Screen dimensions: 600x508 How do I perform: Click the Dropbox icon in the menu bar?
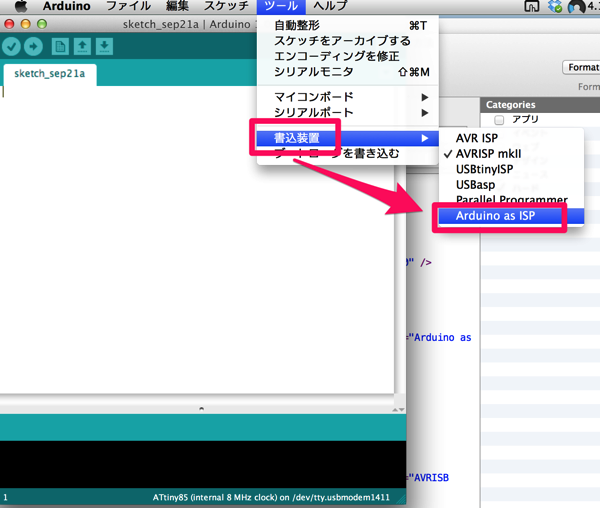click(554, 6)
